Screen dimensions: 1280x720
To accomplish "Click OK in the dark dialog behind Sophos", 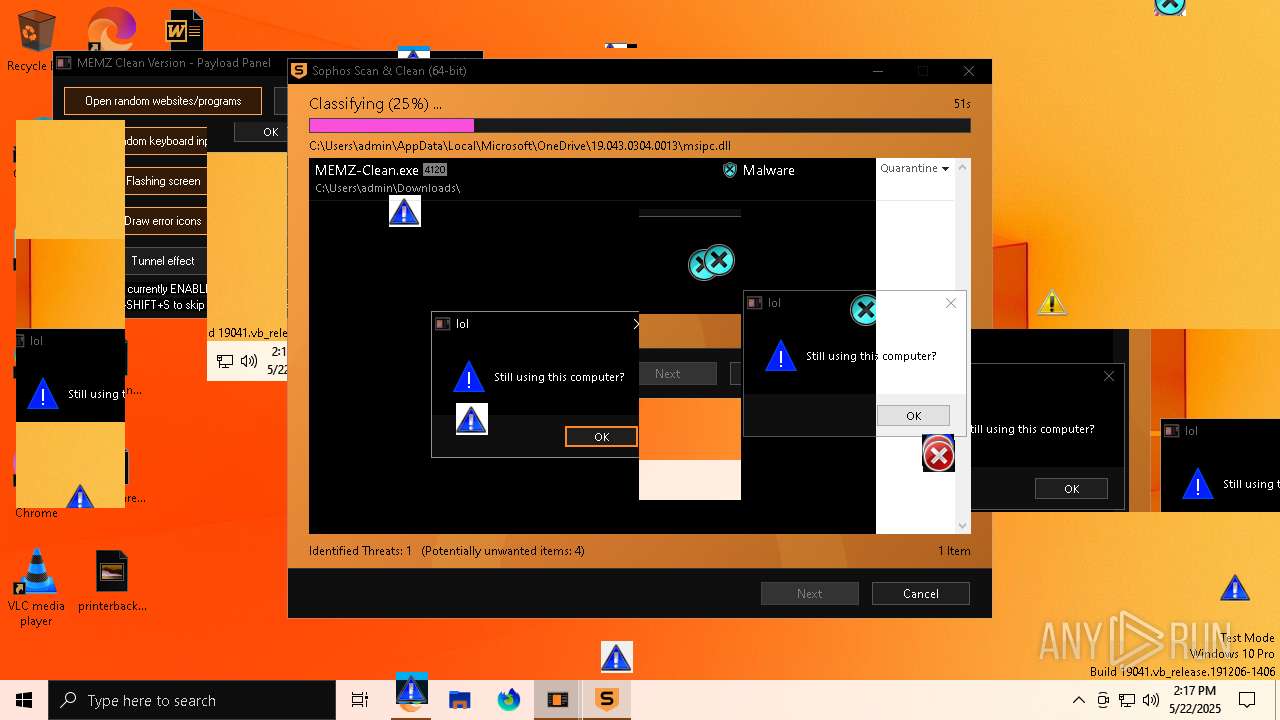I will 1071,488.
